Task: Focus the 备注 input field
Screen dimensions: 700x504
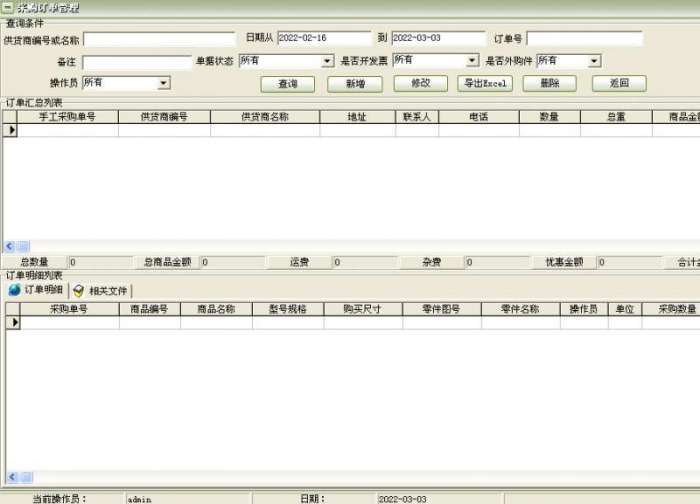Action: [x=137, y=62]
